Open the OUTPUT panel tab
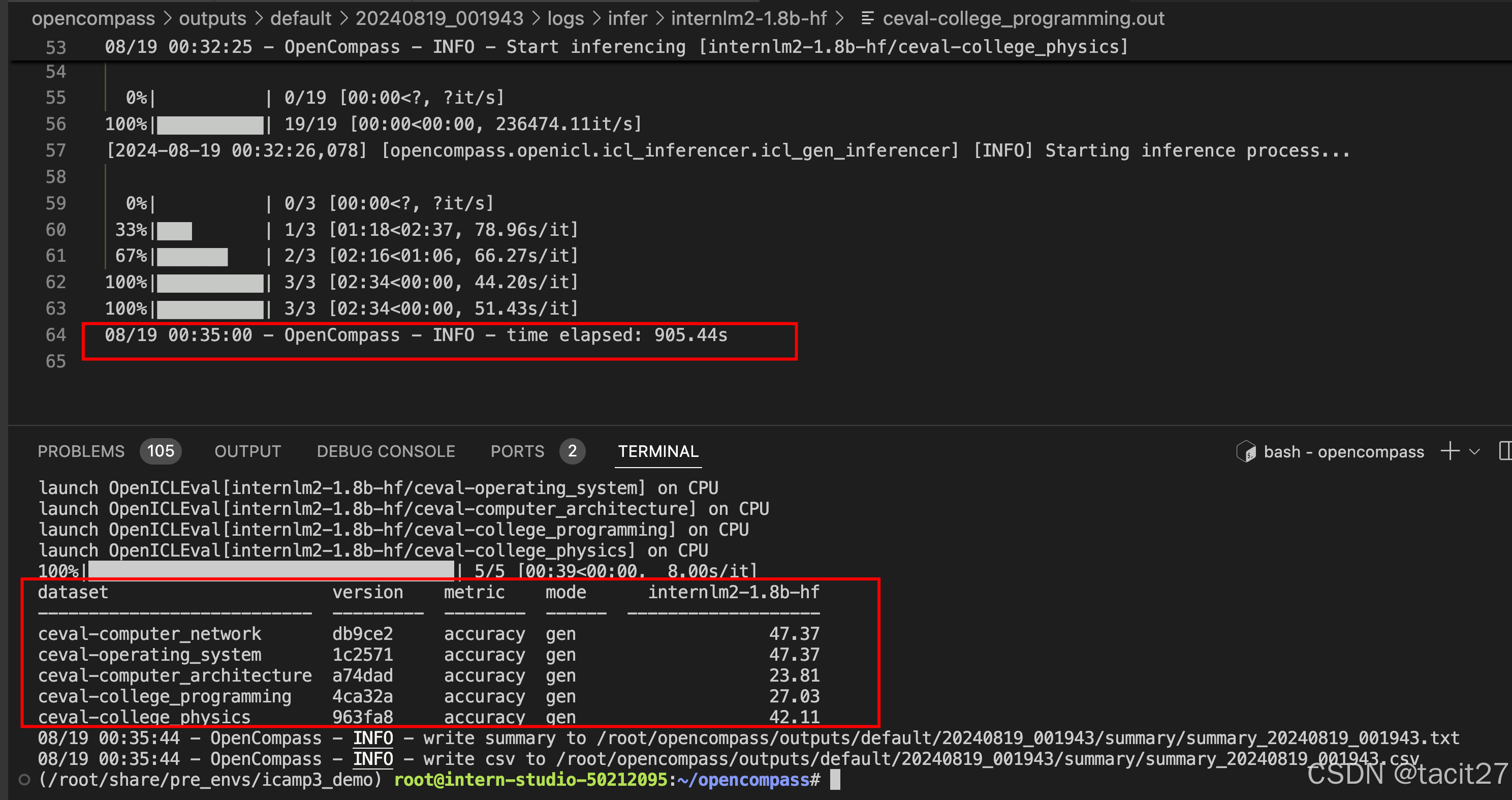 click(247, 451)
